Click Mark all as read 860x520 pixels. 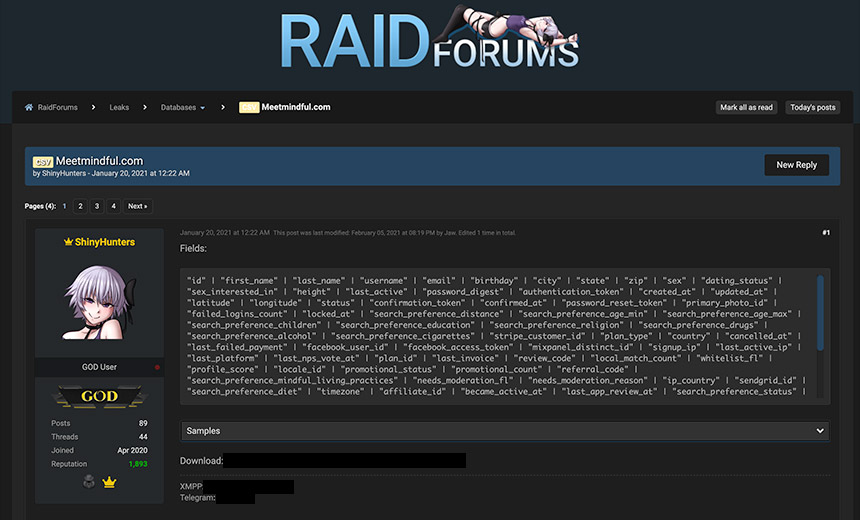[x=746, y=108]
